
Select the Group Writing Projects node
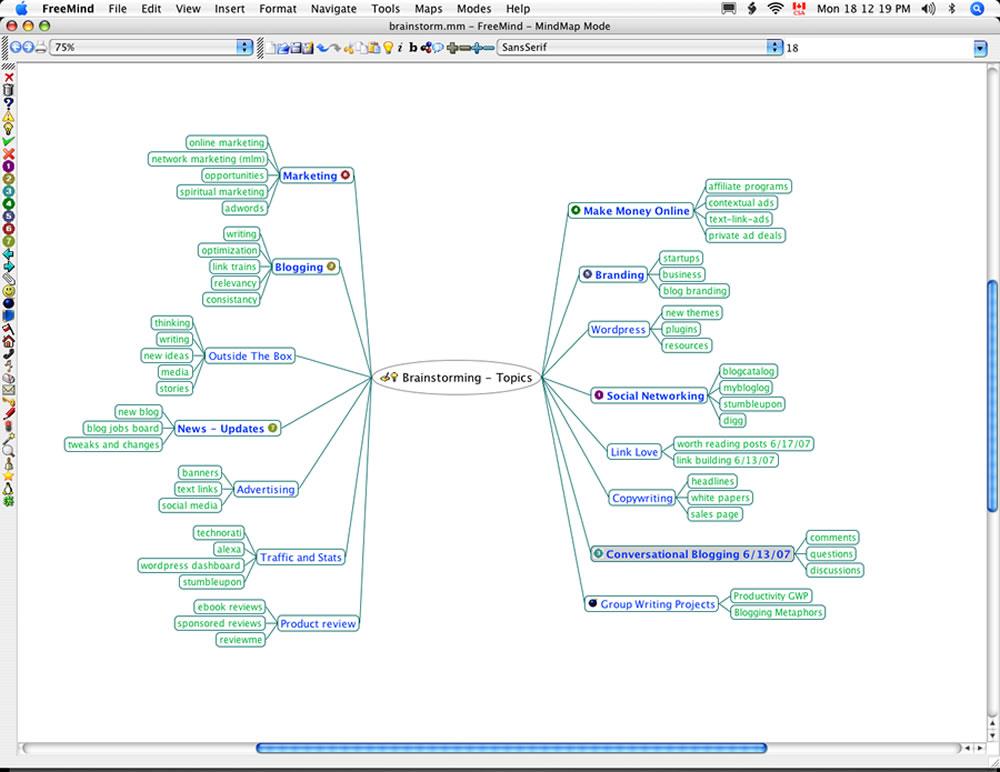tap(652, 604)
